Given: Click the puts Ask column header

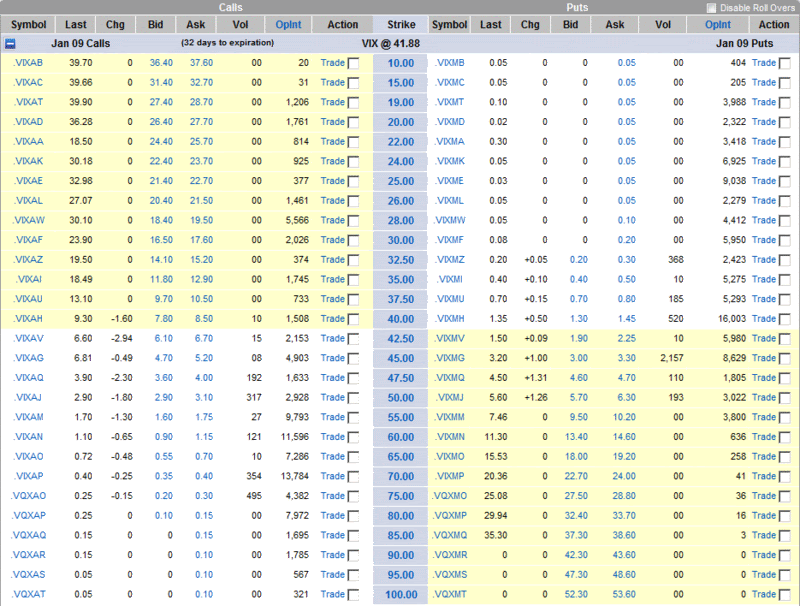Looking at the screenshot, I should pos(615,24).
